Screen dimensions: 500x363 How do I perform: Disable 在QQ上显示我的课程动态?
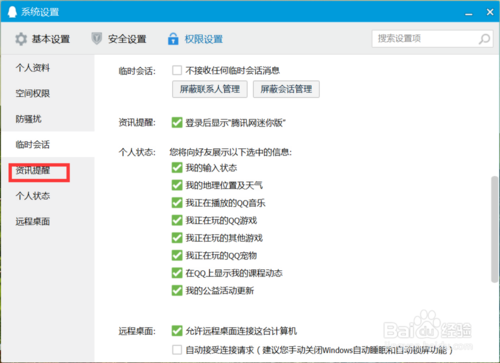pyautogui.click(x=177, y=273)
